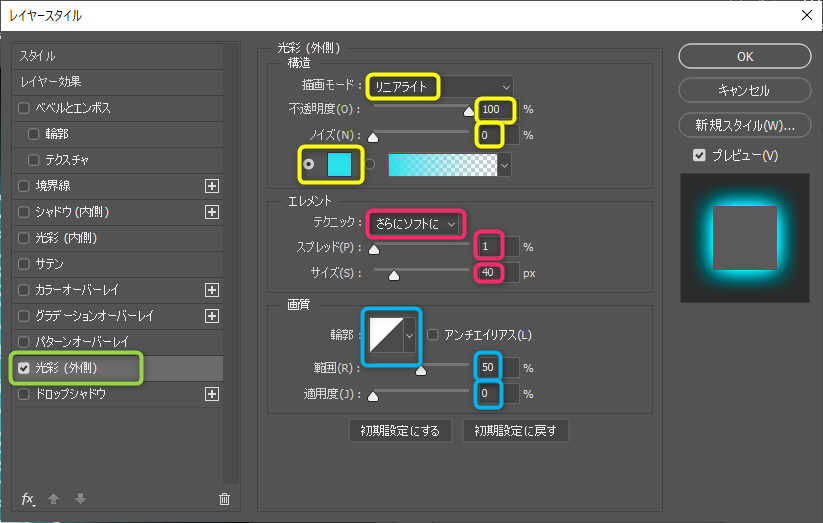
Task: Click the 適用度 value field
Action: tap(498, 393)
